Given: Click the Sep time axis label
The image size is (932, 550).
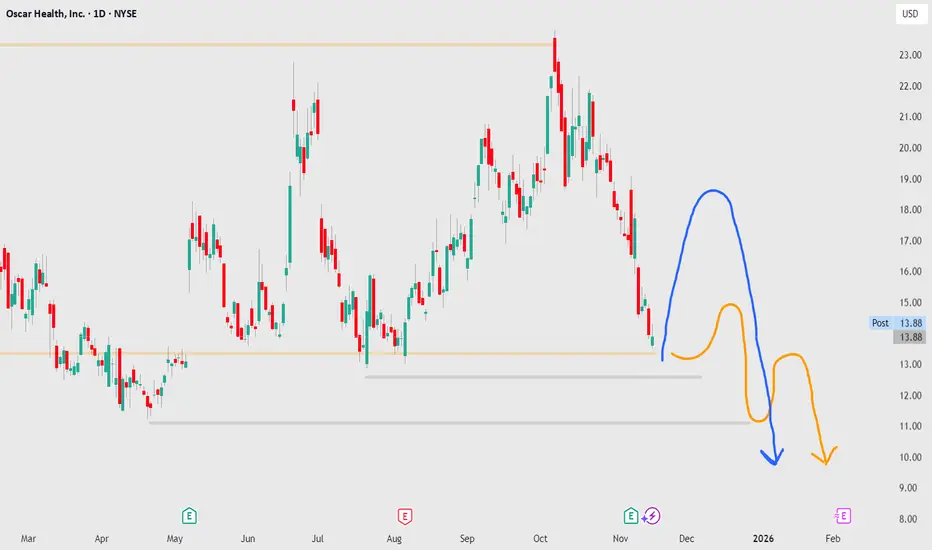Looking at the screenshot, I should point(467,539).
